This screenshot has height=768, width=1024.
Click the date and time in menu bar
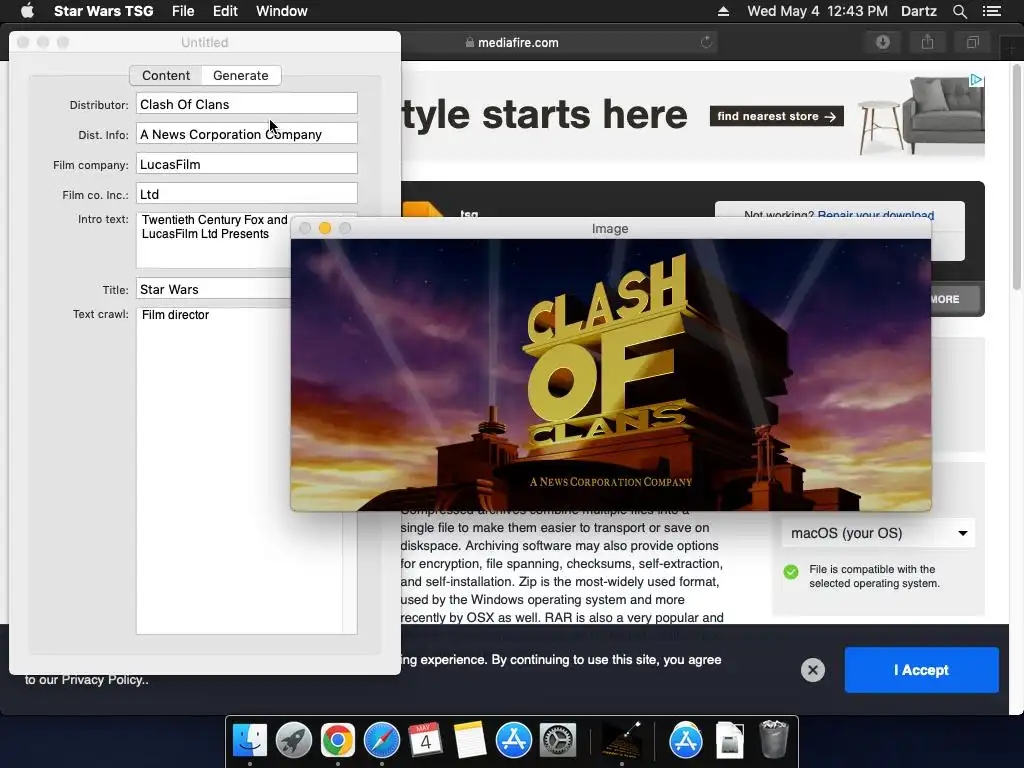pyautogui.click(x=817, y=11)
